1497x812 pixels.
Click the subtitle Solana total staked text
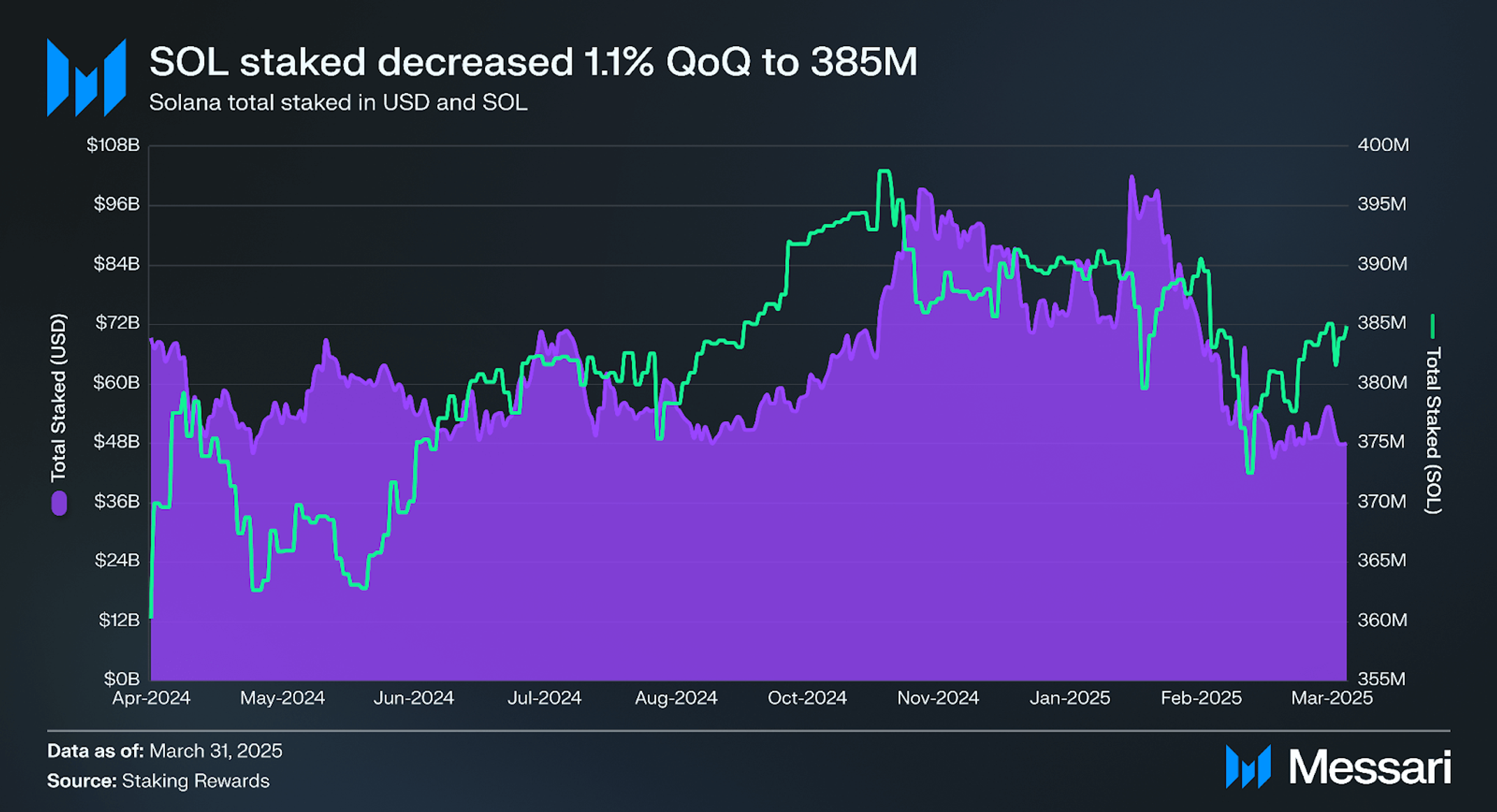pyautogui.click(x=338, y=103)
